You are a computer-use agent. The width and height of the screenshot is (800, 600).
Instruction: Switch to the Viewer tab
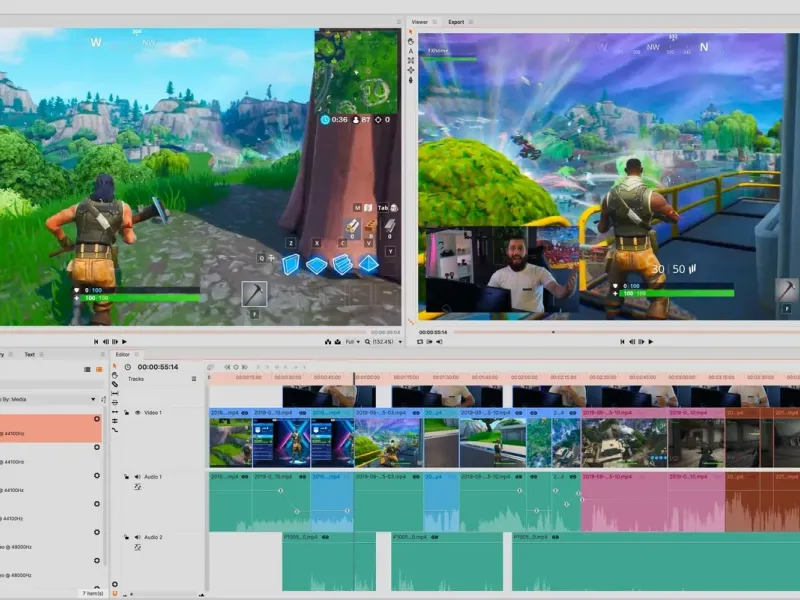419,22
